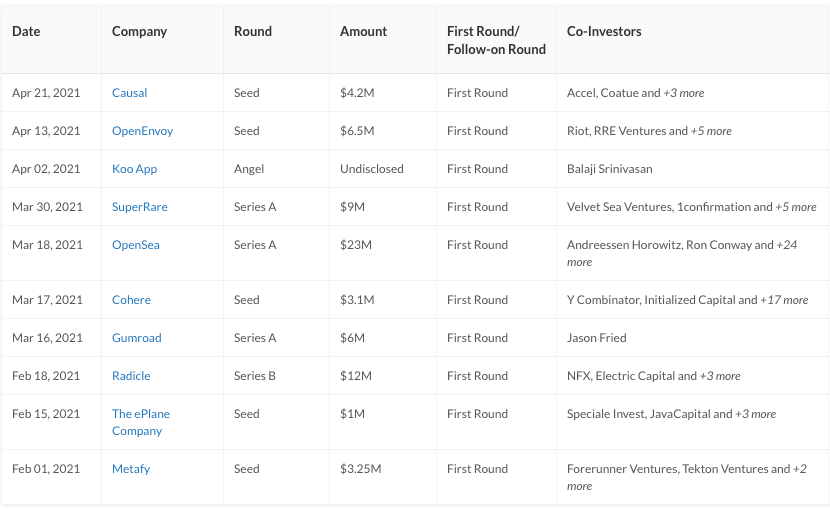Open the OpenEnvoy company link
830x510 pixels.
click(142, 131)
